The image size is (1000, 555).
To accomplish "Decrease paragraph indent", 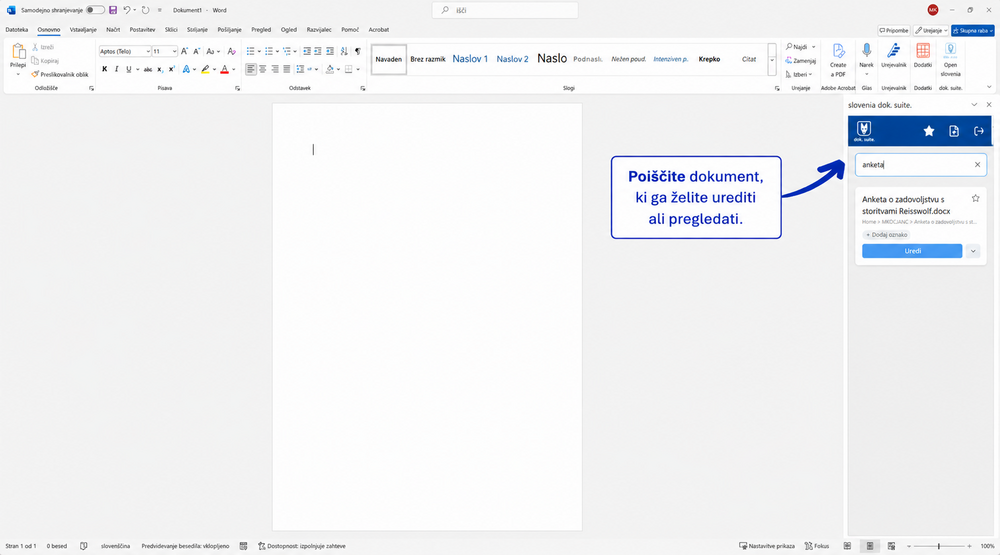I will (x=307, y=51).
